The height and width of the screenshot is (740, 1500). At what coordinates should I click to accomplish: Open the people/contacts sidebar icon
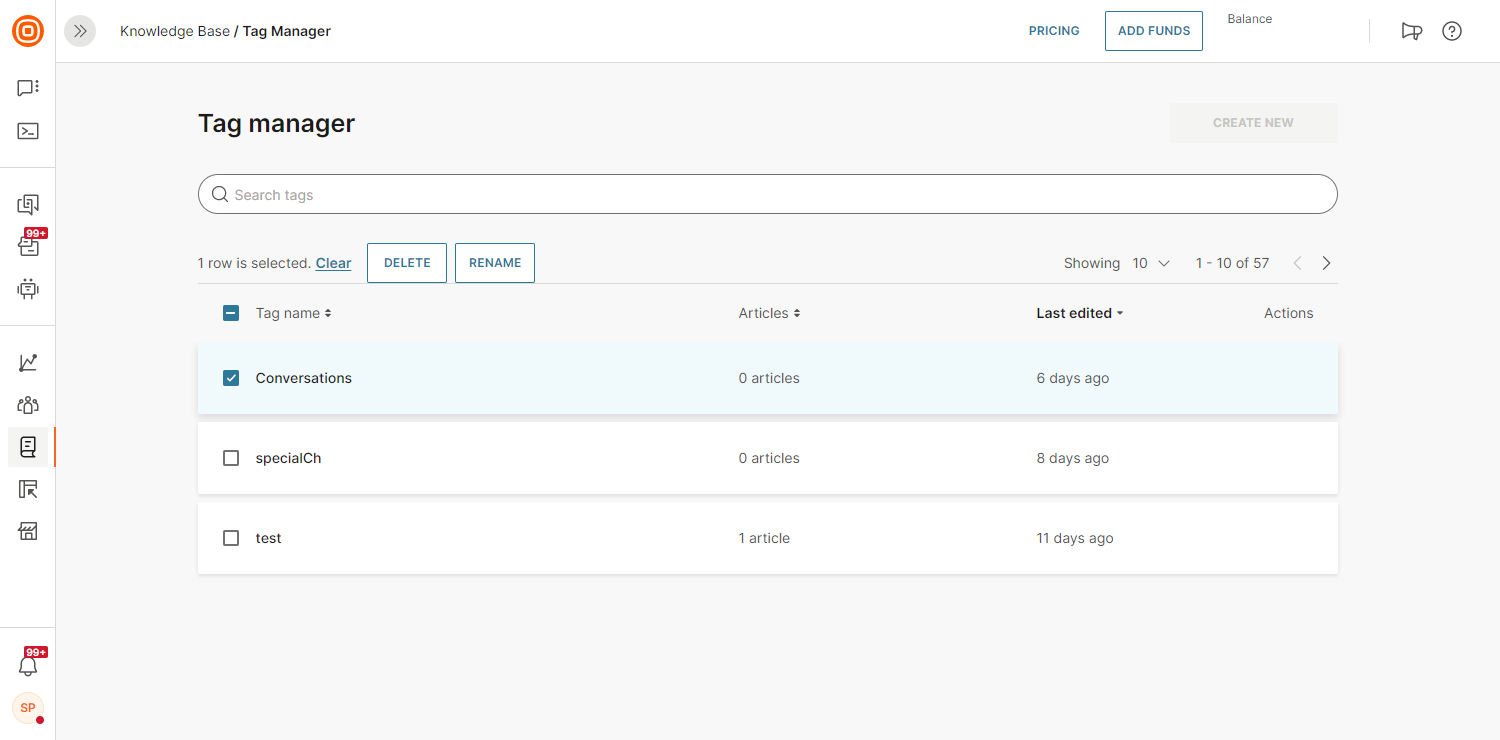click(28, 405)
